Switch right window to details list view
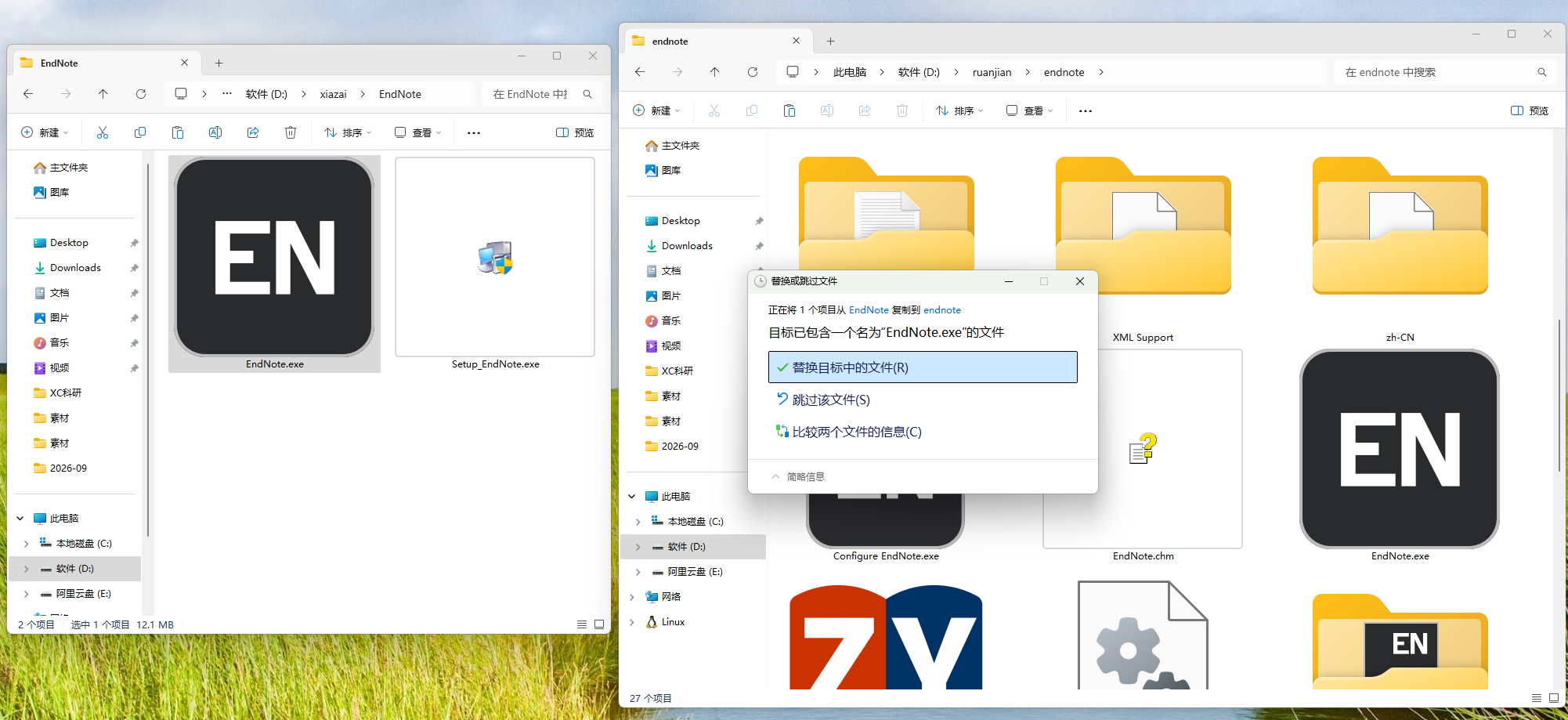This screenshot has height=720, width=1568. [1537, 698]
